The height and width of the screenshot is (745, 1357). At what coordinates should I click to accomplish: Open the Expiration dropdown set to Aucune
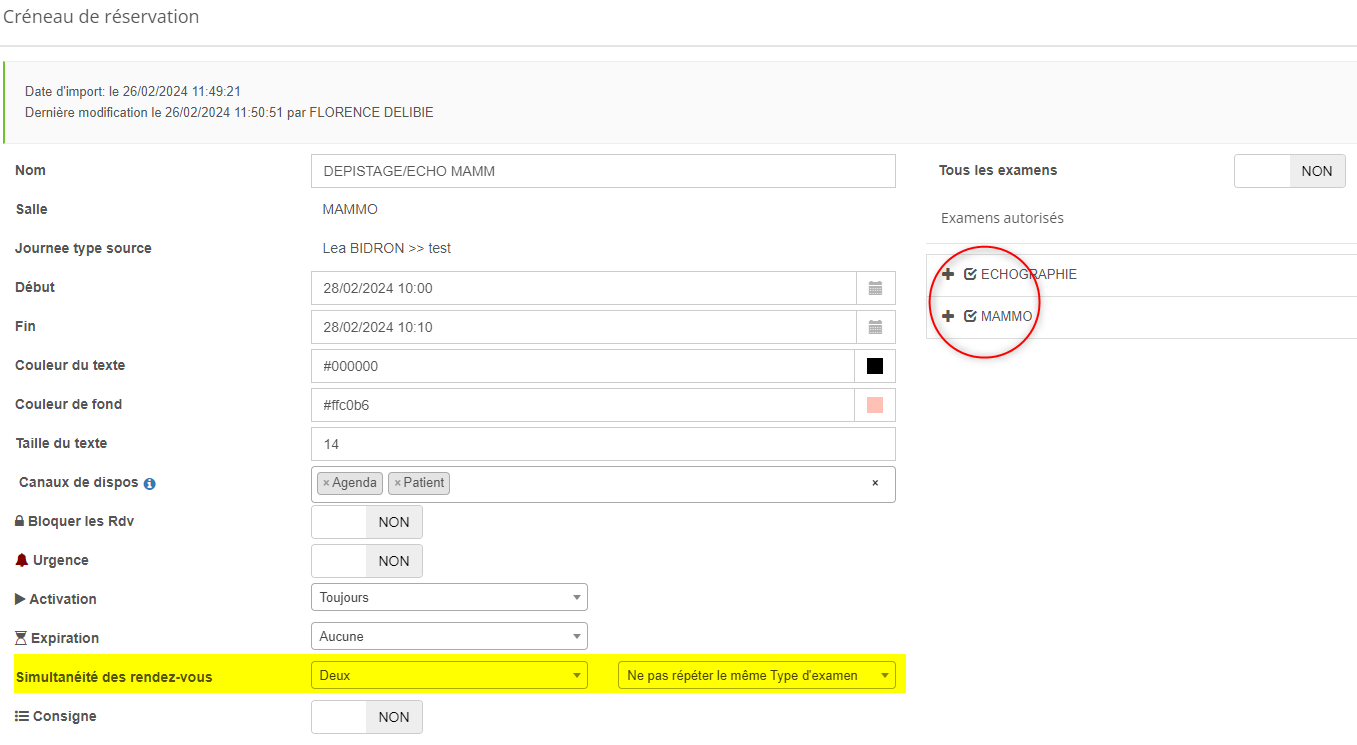449,636
